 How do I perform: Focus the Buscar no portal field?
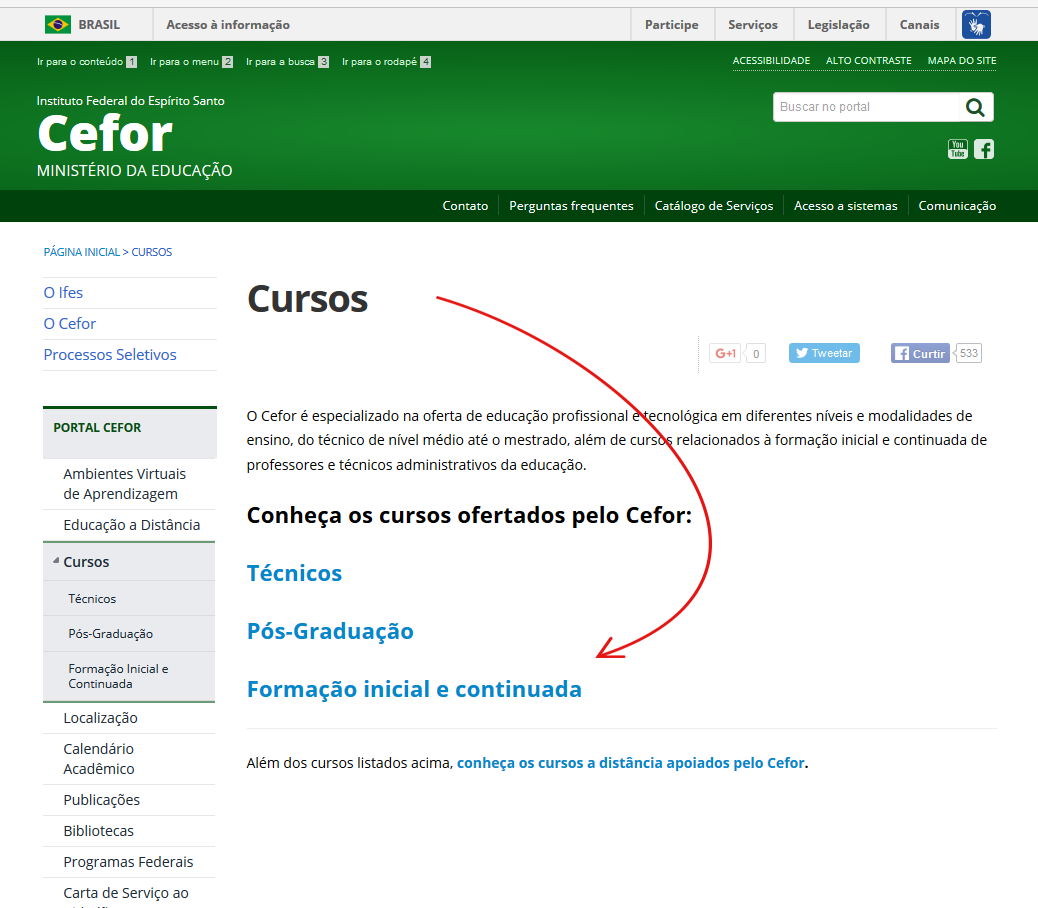[866, 107]
